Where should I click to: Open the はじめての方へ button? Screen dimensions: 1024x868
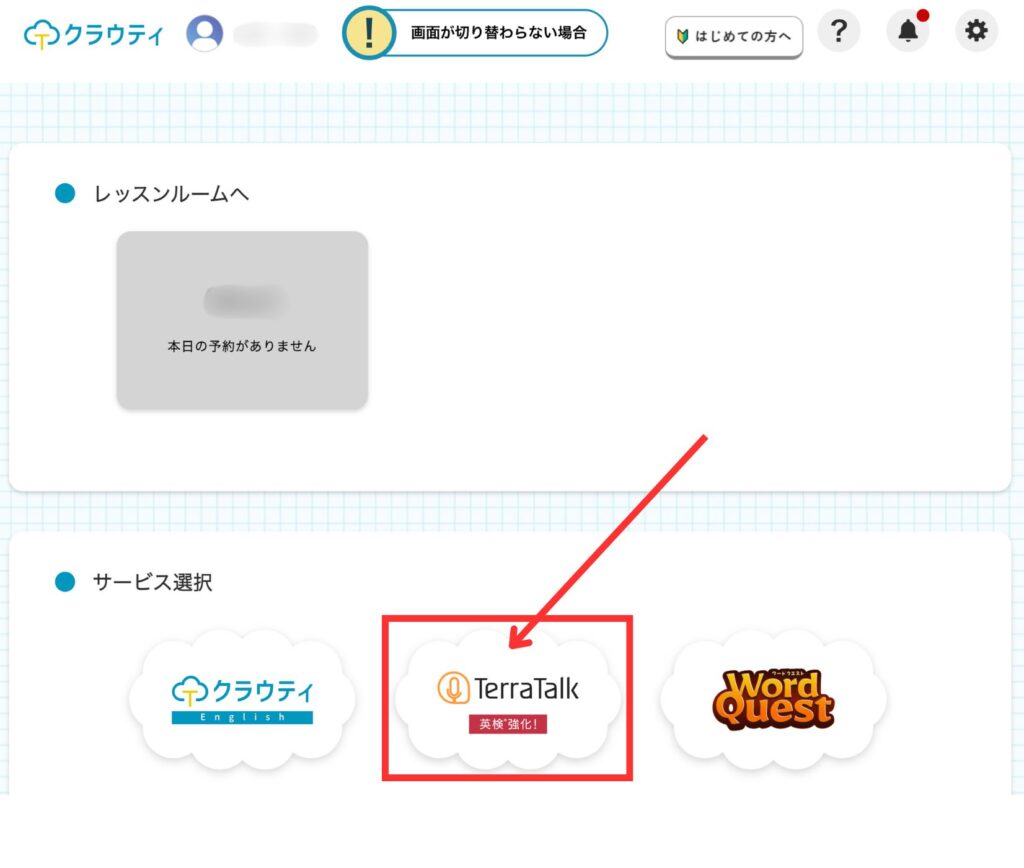point(734,37)
